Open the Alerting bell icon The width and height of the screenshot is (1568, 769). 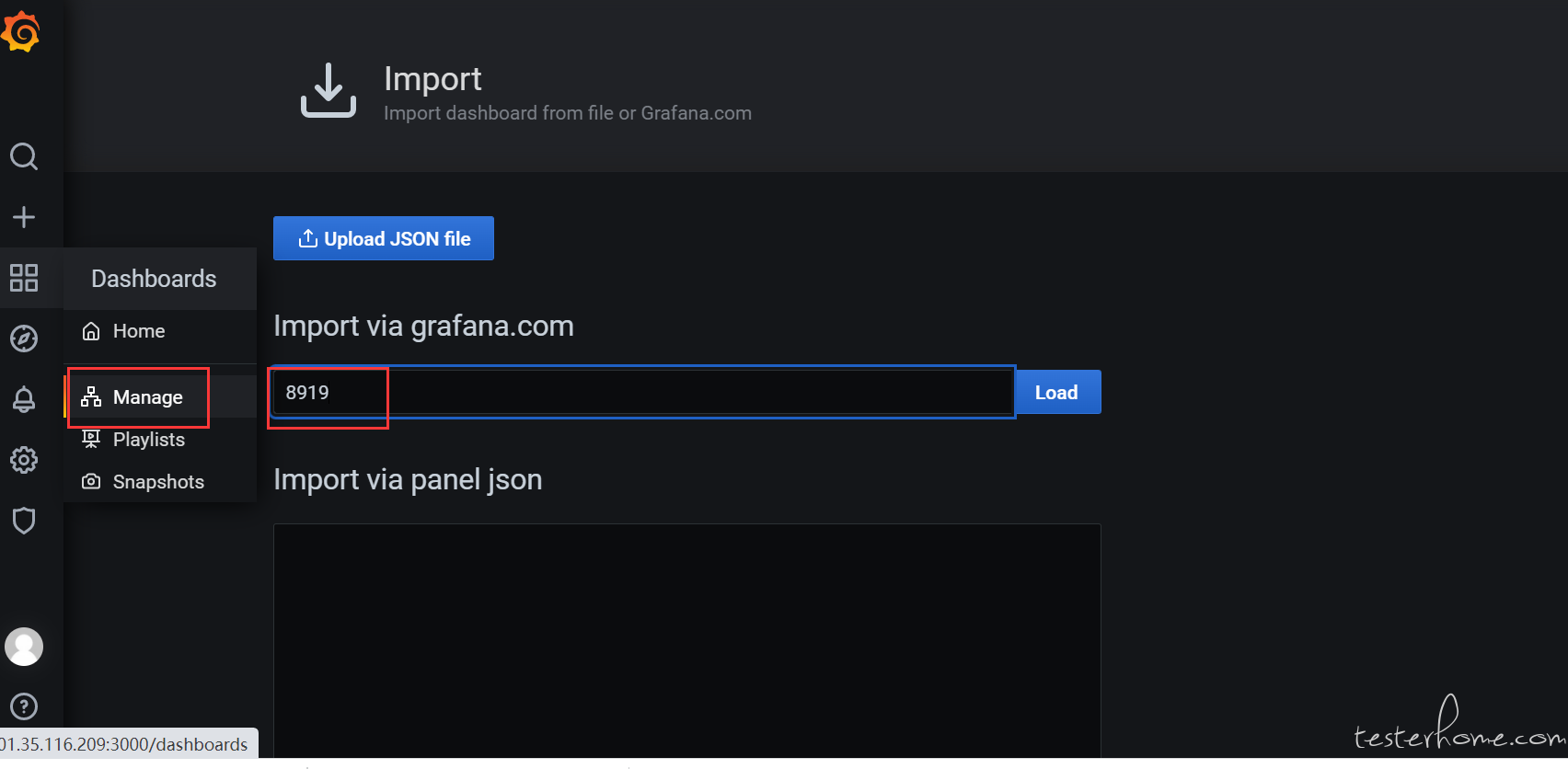click(24, 399)
